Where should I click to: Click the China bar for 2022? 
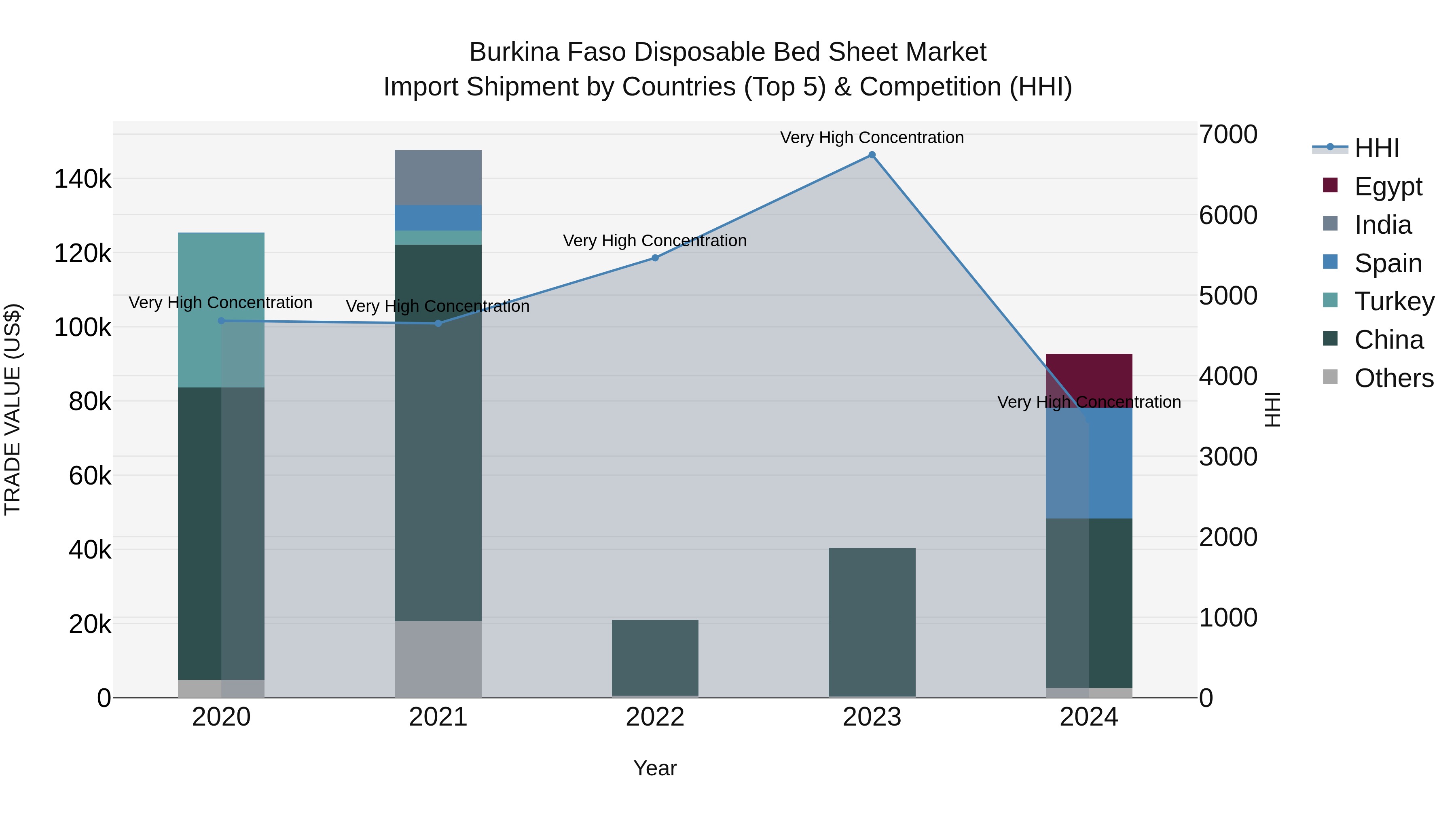655,658
